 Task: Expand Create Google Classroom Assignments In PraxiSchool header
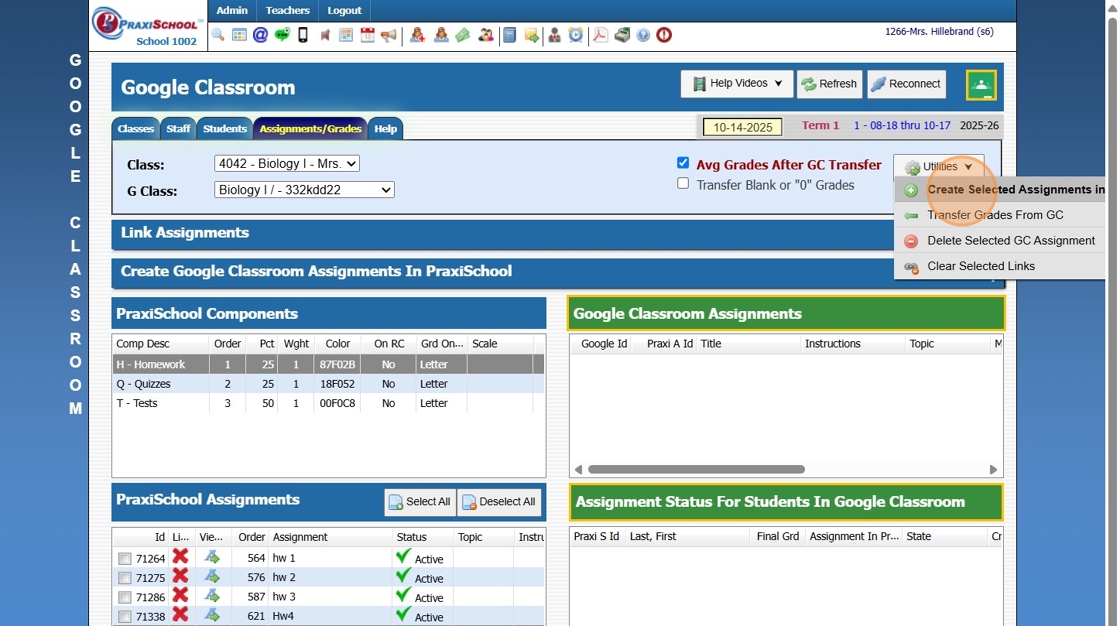click(503, 272)
